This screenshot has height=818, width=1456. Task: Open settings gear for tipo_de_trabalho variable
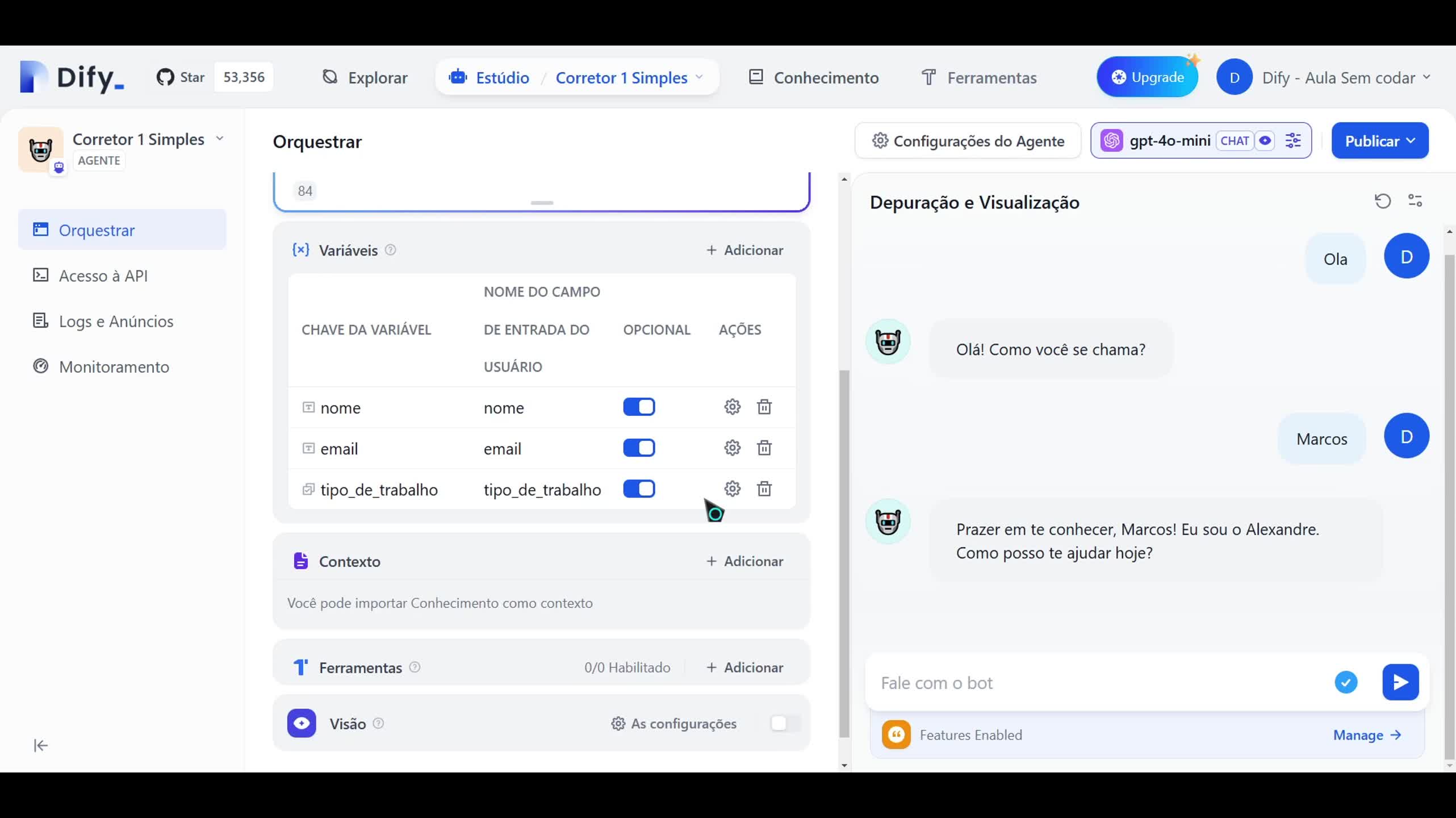pyautogui.click(x=732, y=489)
